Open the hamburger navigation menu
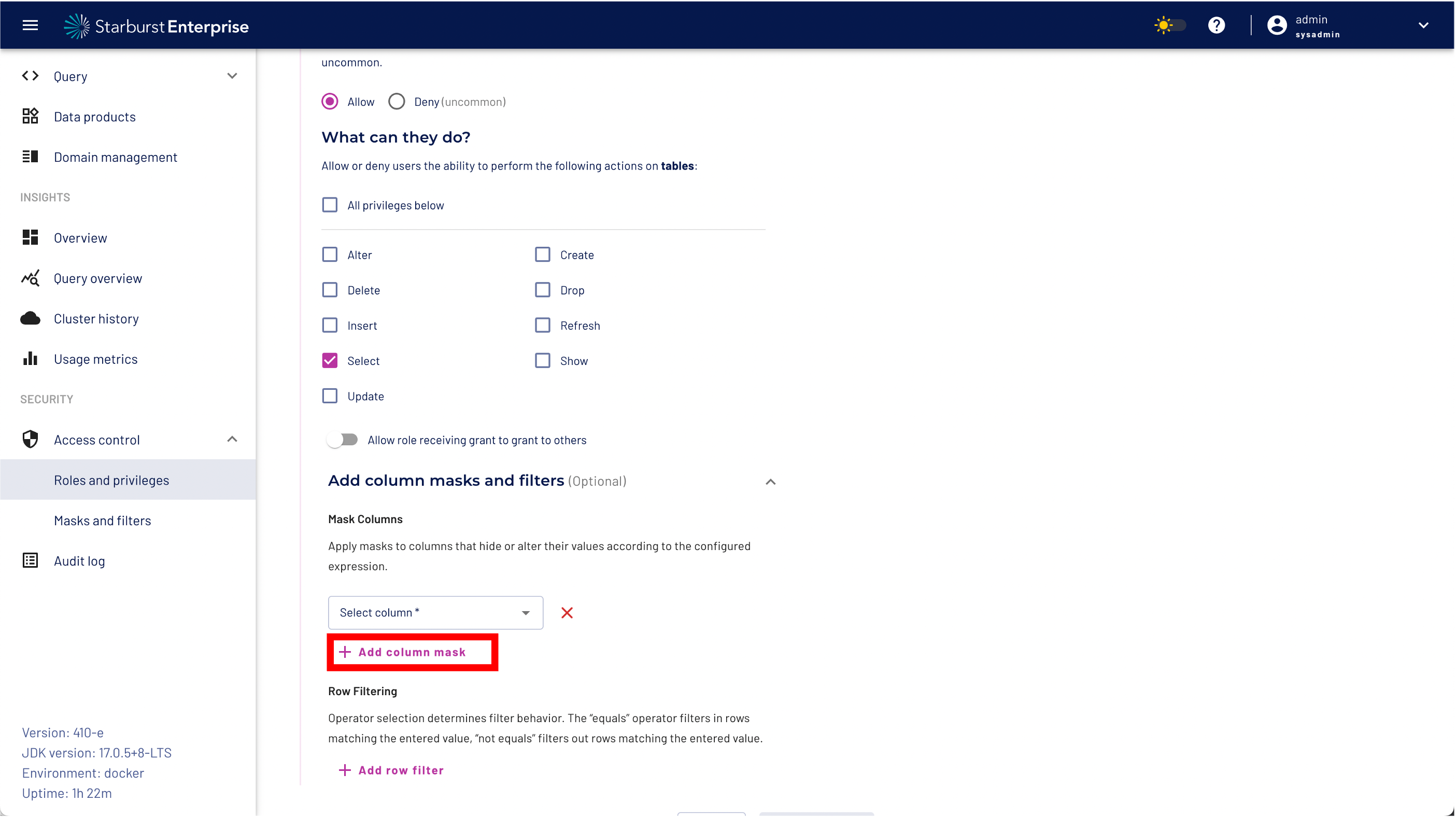This screenshot has width=1456, height=817. [30, 25]
